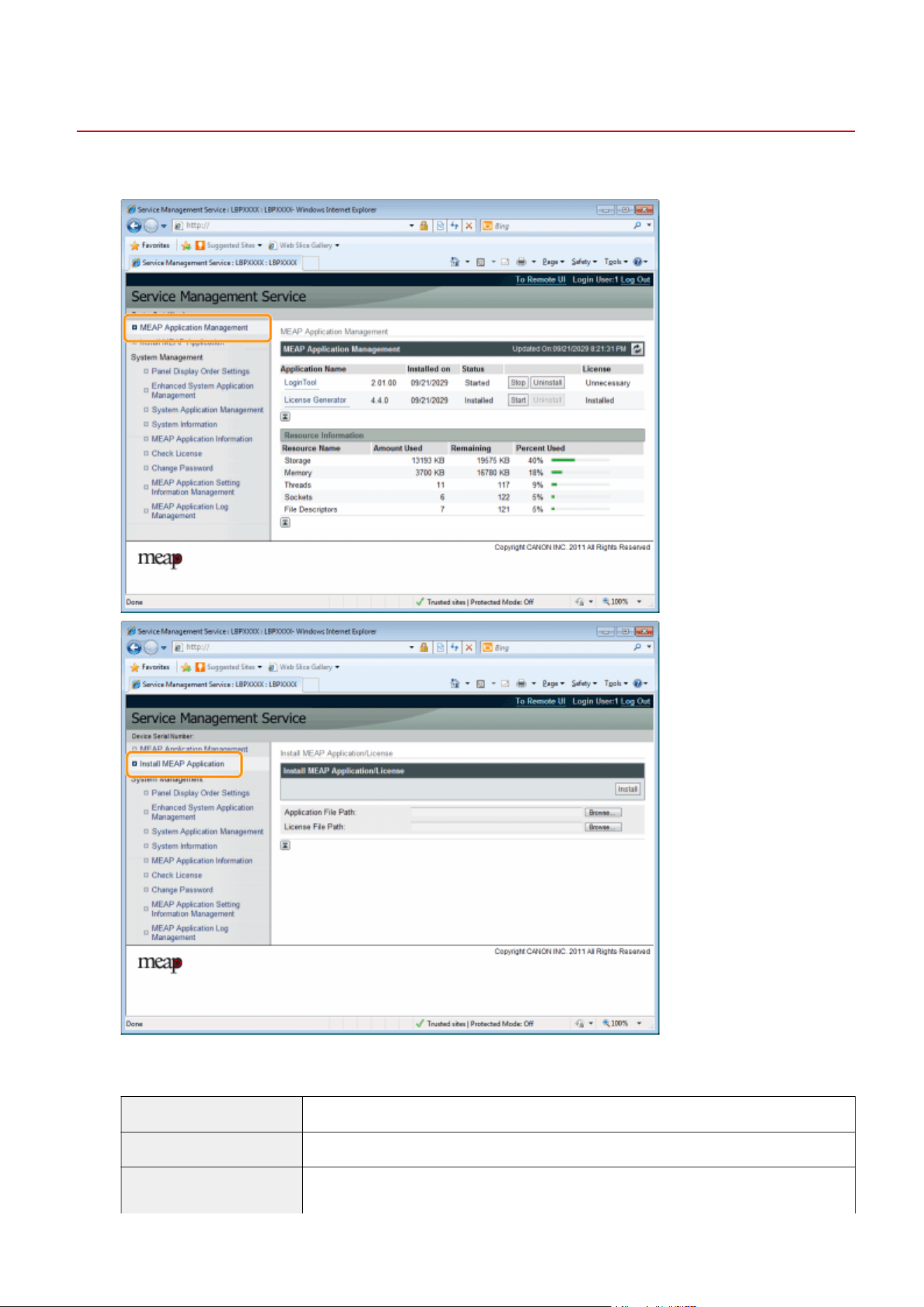Click red Stop X icon in bottom browser address bar
This screenshot has width=924, height=1307.
pyautogui.click(x=469, y=647)
